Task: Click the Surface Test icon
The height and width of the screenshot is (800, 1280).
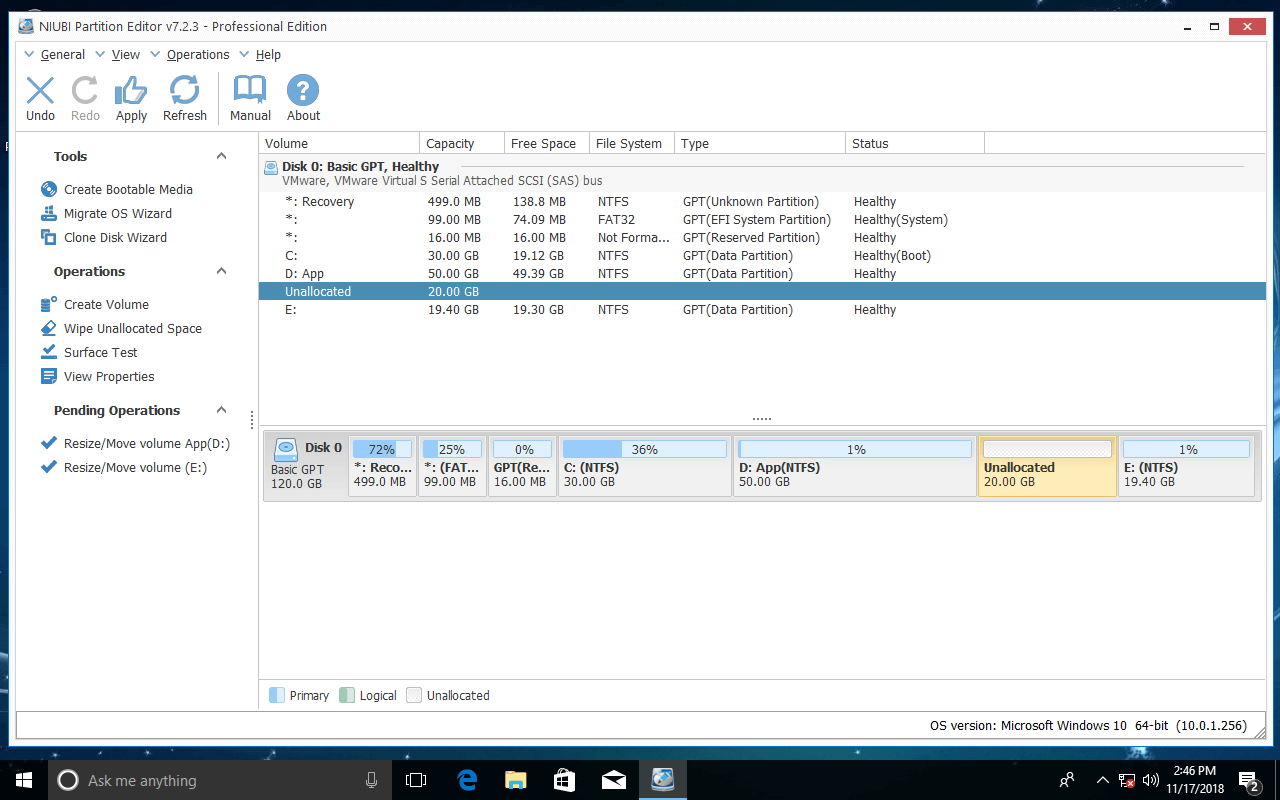Action: tap(48, 352)
